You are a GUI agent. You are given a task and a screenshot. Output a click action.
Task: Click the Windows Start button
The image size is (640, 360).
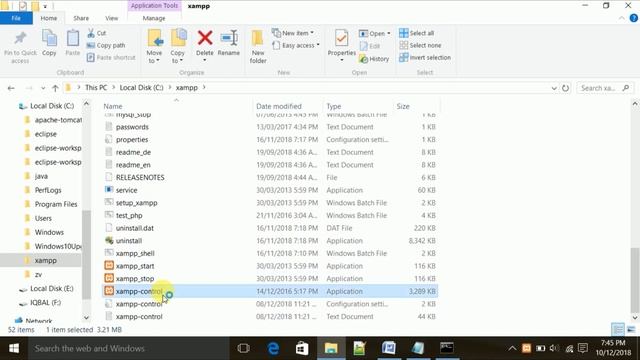14,348
